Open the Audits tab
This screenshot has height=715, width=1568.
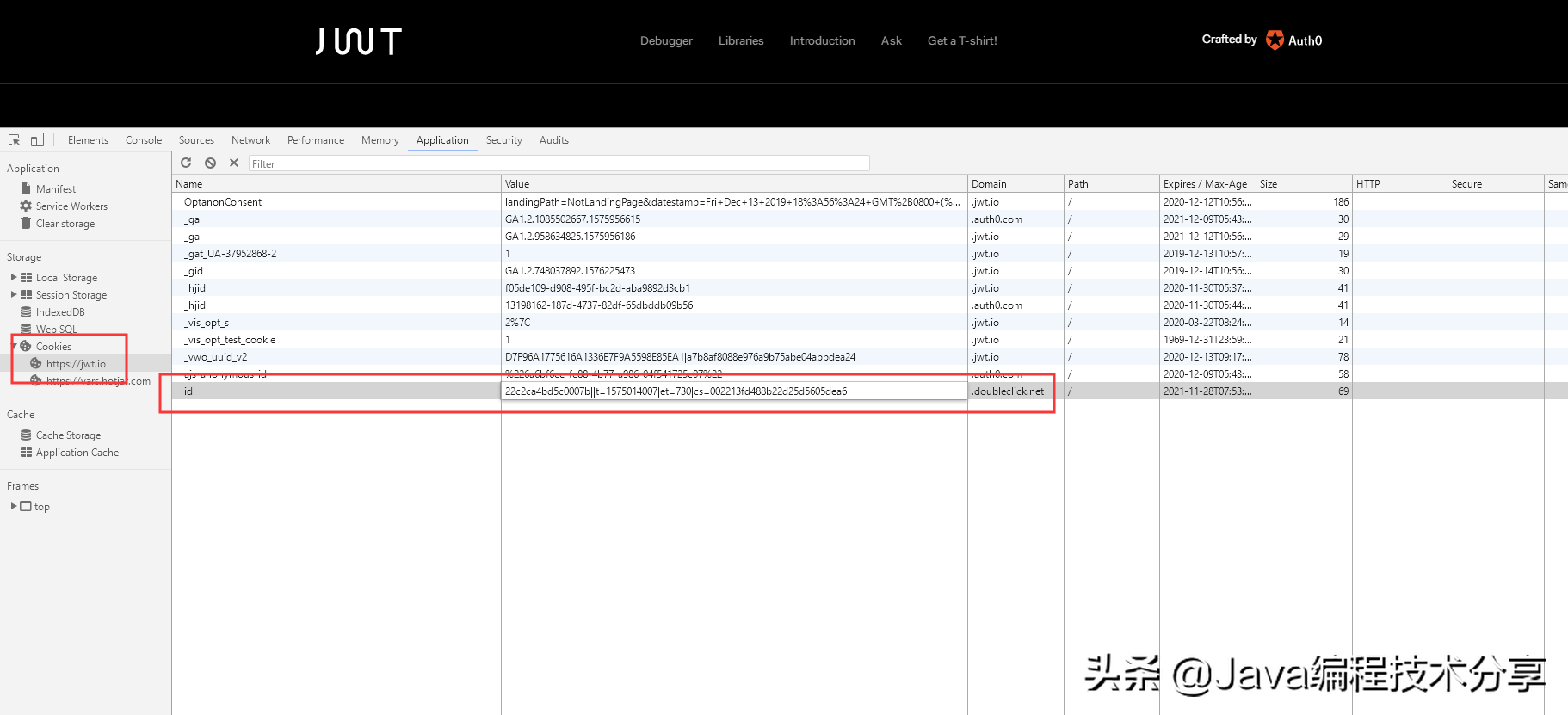pyautogui.click(x=554, y=140)
